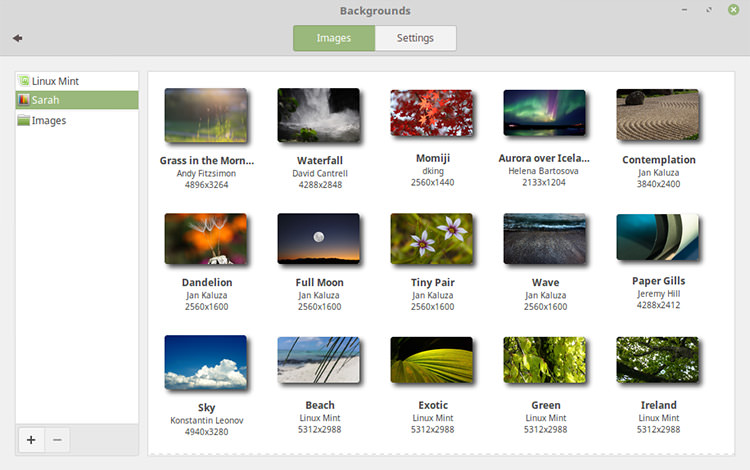Close the Backgrounds window

click(733, 10)
